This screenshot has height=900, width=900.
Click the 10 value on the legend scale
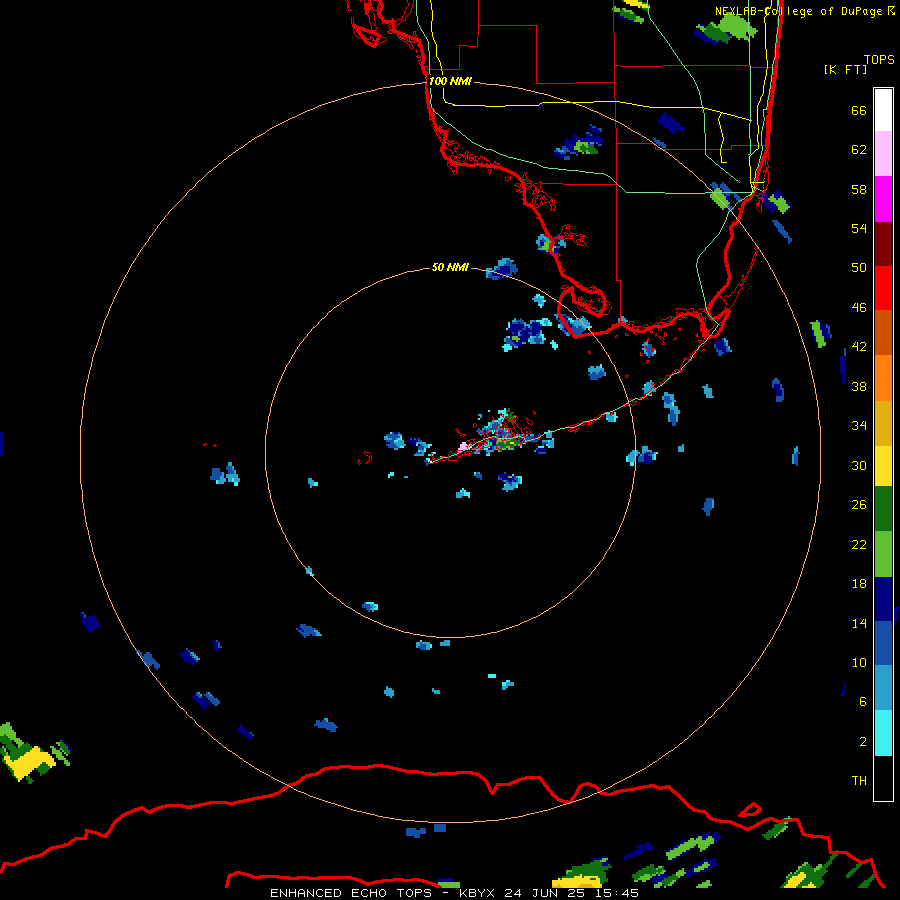[859, 662]
